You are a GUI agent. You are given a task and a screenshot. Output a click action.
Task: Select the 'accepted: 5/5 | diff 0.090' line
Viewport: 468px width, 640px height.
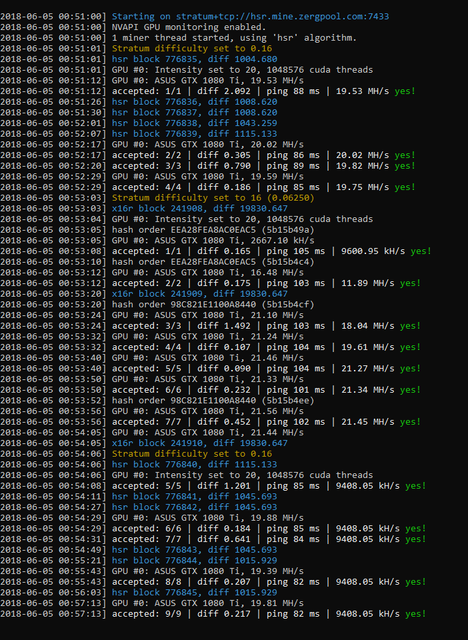click(x=211, y=368)
